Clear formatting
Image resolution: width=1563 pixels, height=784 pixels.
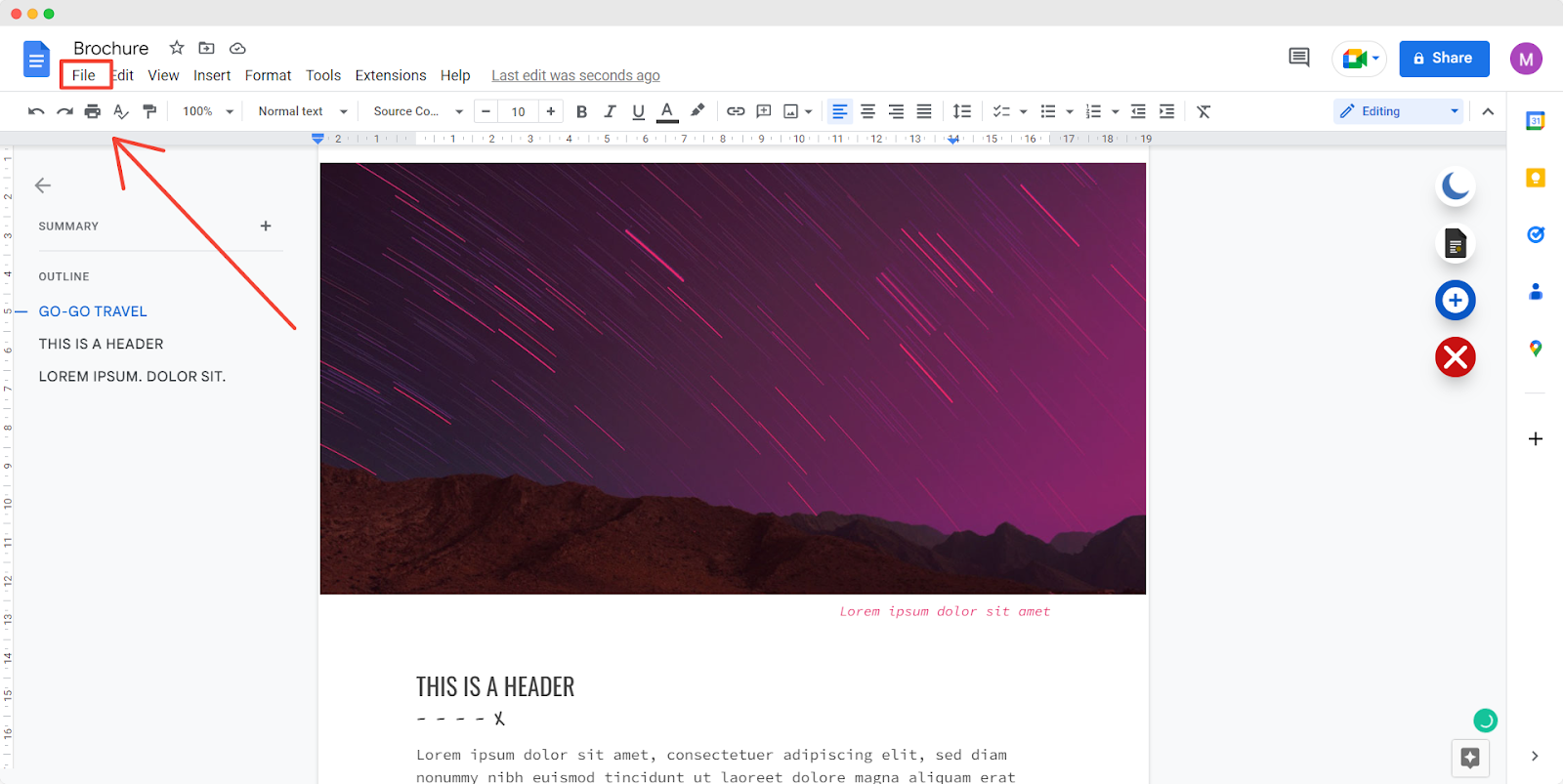[x=1204, y=111]
